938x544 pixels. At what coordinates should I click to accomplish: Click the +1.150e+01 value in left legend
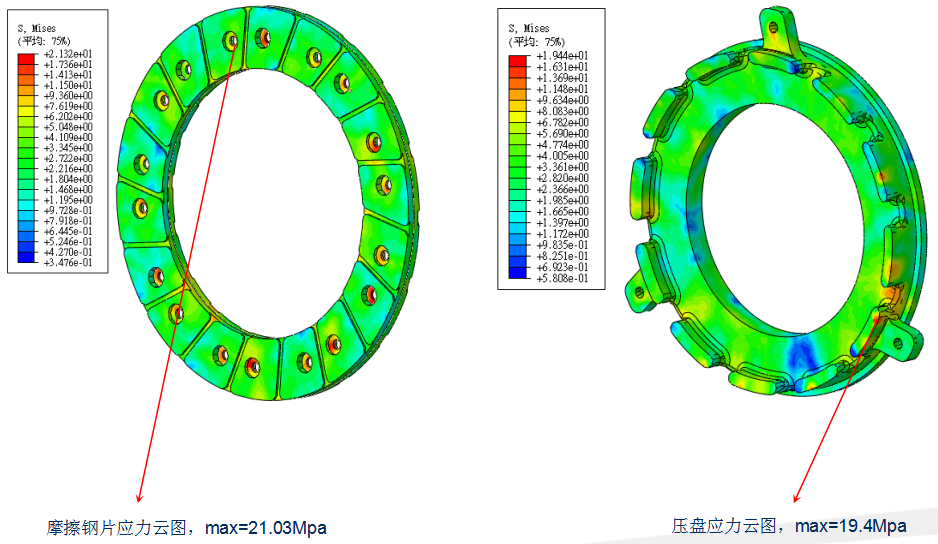pos(67,85)
